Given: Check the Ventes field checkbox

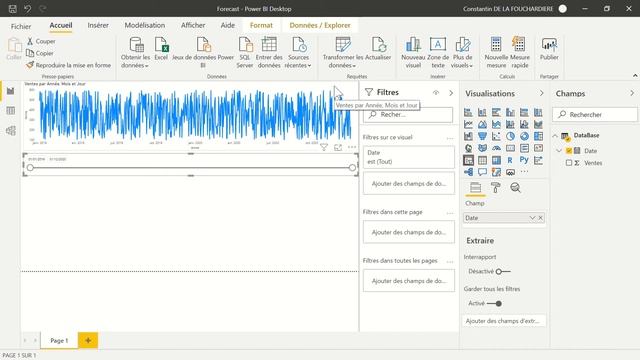Looking at the screenshot, I should point(569,163).
